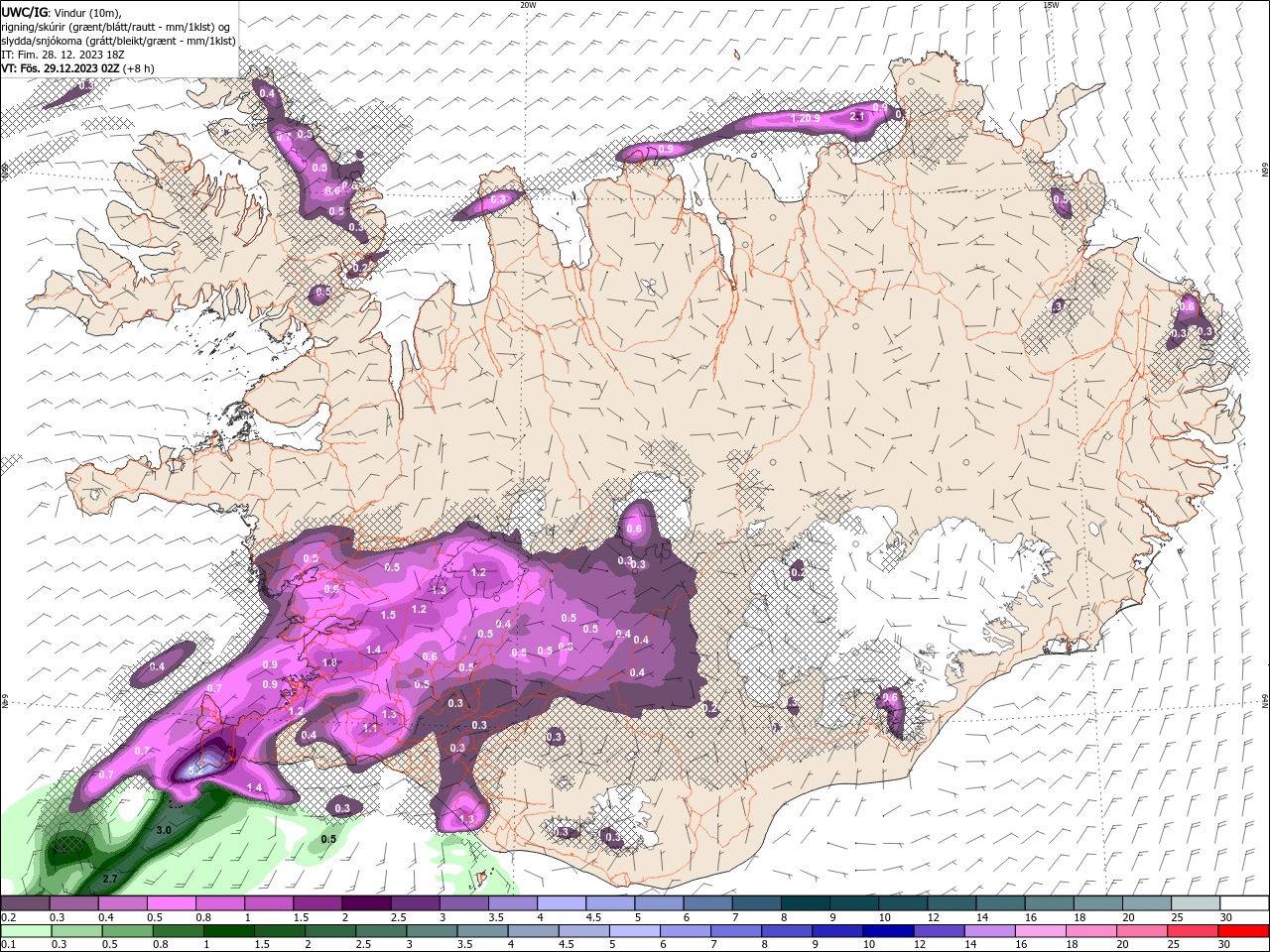Click the '1.1' snow value on the map
The width and height of the screenshot is (1270, 952).
(371, 728)
